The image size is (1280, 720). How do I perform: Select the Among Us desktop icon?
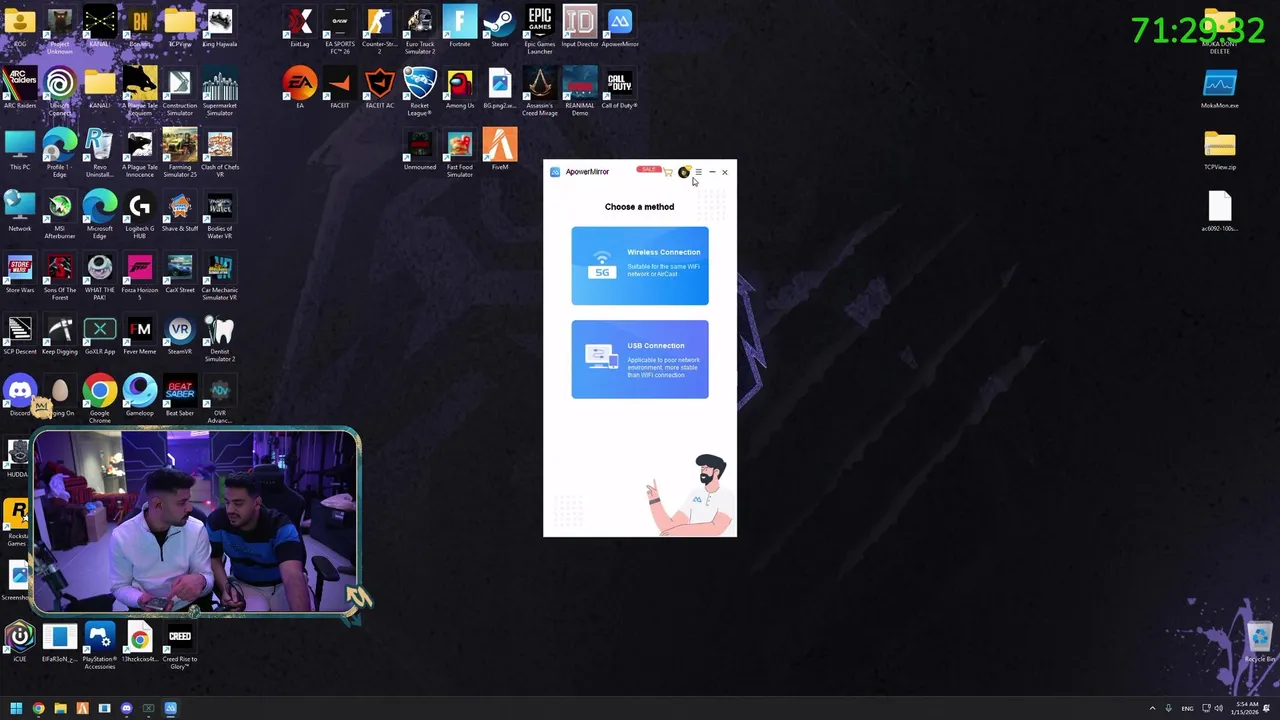[x=460, y=89]
